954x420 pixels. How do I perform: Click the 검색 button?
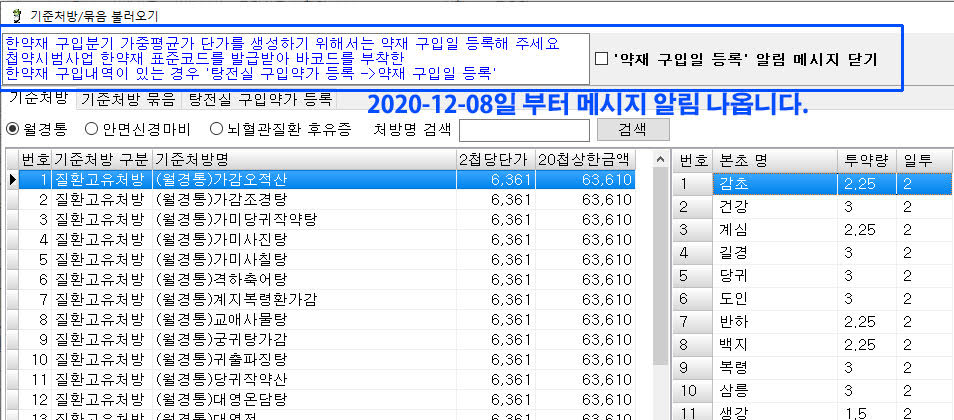tap(632, 129)
